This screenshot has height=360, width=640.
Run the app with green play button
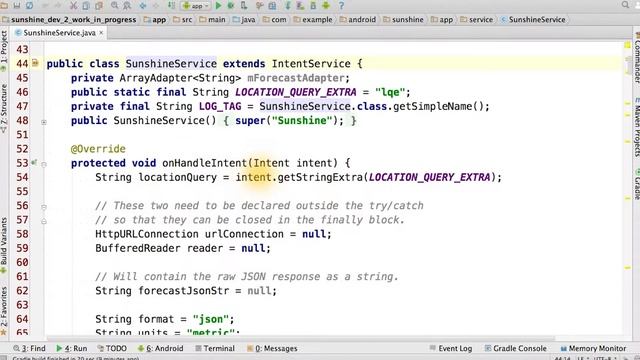point(218,5)
